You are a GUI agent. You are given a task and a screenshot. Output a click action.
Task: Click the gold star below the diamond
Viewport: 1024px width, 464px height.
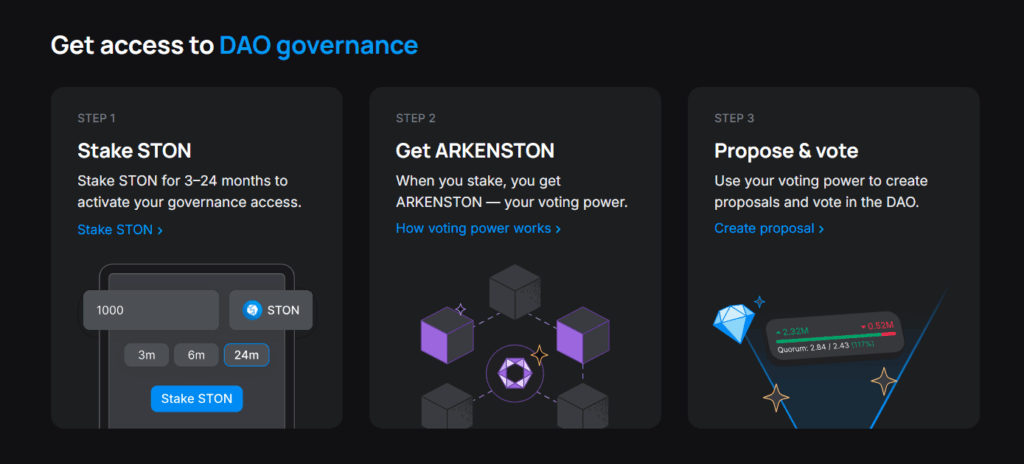775,397
